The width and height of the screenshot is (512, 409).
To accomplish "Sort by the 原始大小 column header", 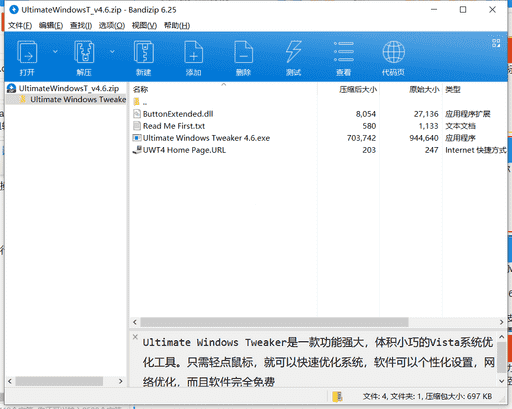I will [x=424, y=89].
